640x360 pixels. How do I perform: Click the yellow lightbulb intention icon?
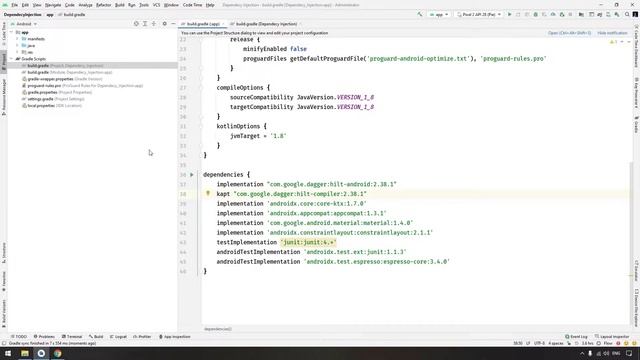click(x=208, y=193)
